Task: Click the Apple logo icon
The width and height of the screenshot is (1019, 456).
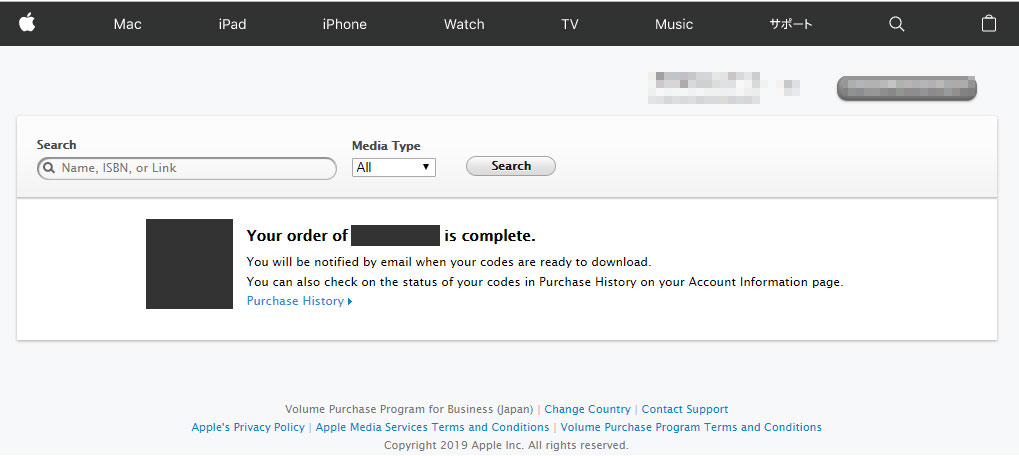Action: coord(27,23)
